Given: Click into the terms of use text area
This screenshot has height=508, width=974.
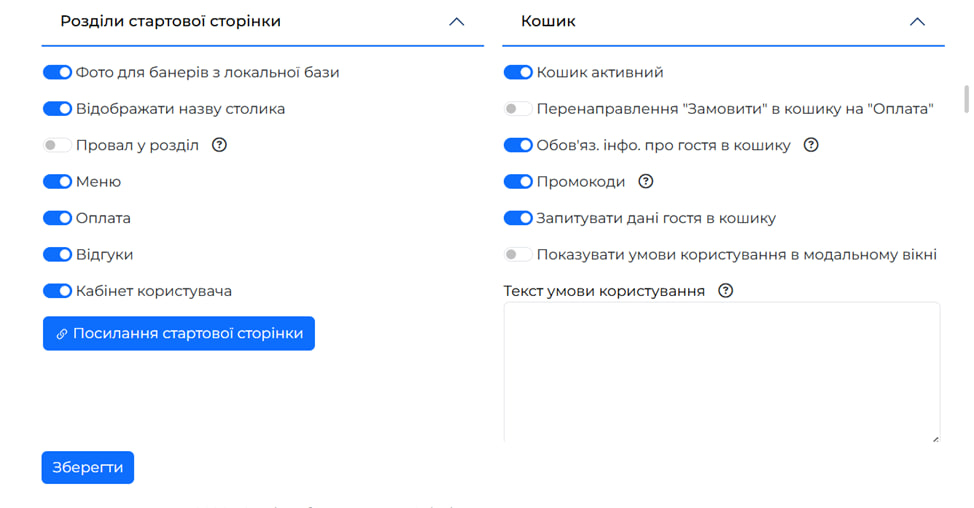Looking at the screenshot, I should [x=721, y=370].
